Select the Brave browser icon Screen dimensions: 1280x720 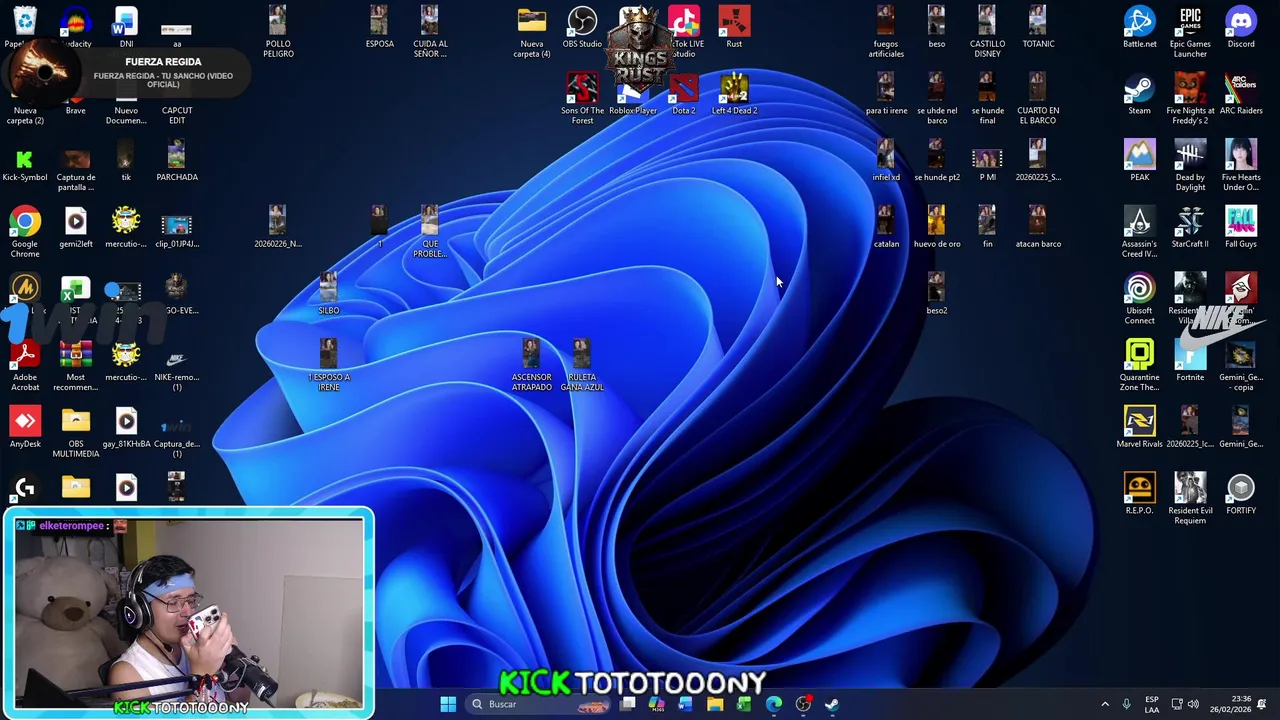click(x=75, y=100)
